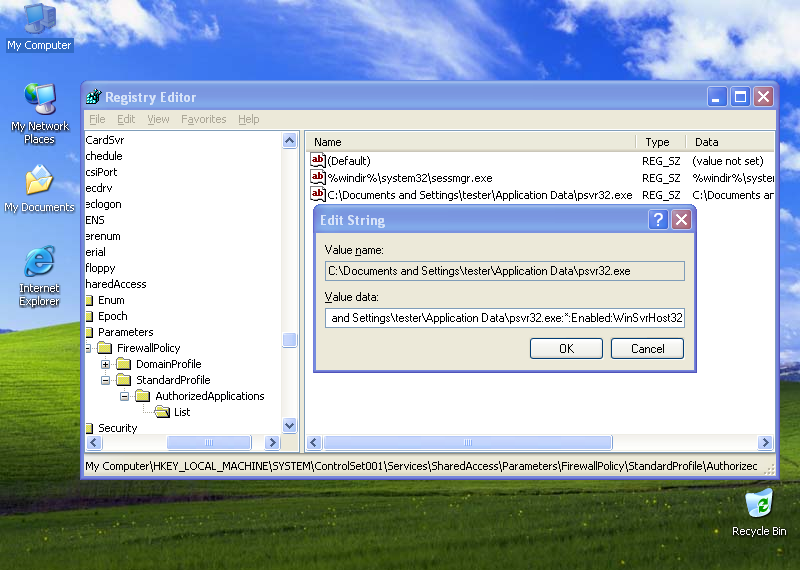Screen dimensions: 800x570
Task: Sort by the Data column header
Action: click(730, 142)
